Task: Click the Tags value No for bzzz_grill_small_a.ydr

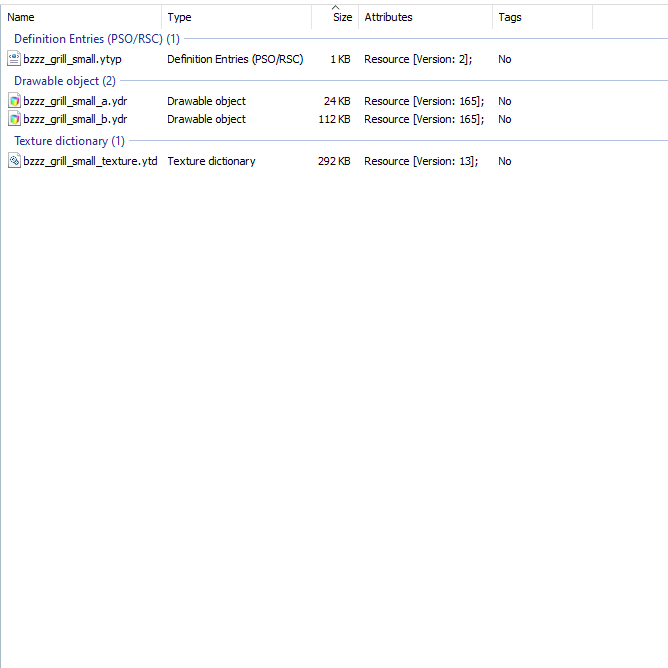Action: pos(505,101)
